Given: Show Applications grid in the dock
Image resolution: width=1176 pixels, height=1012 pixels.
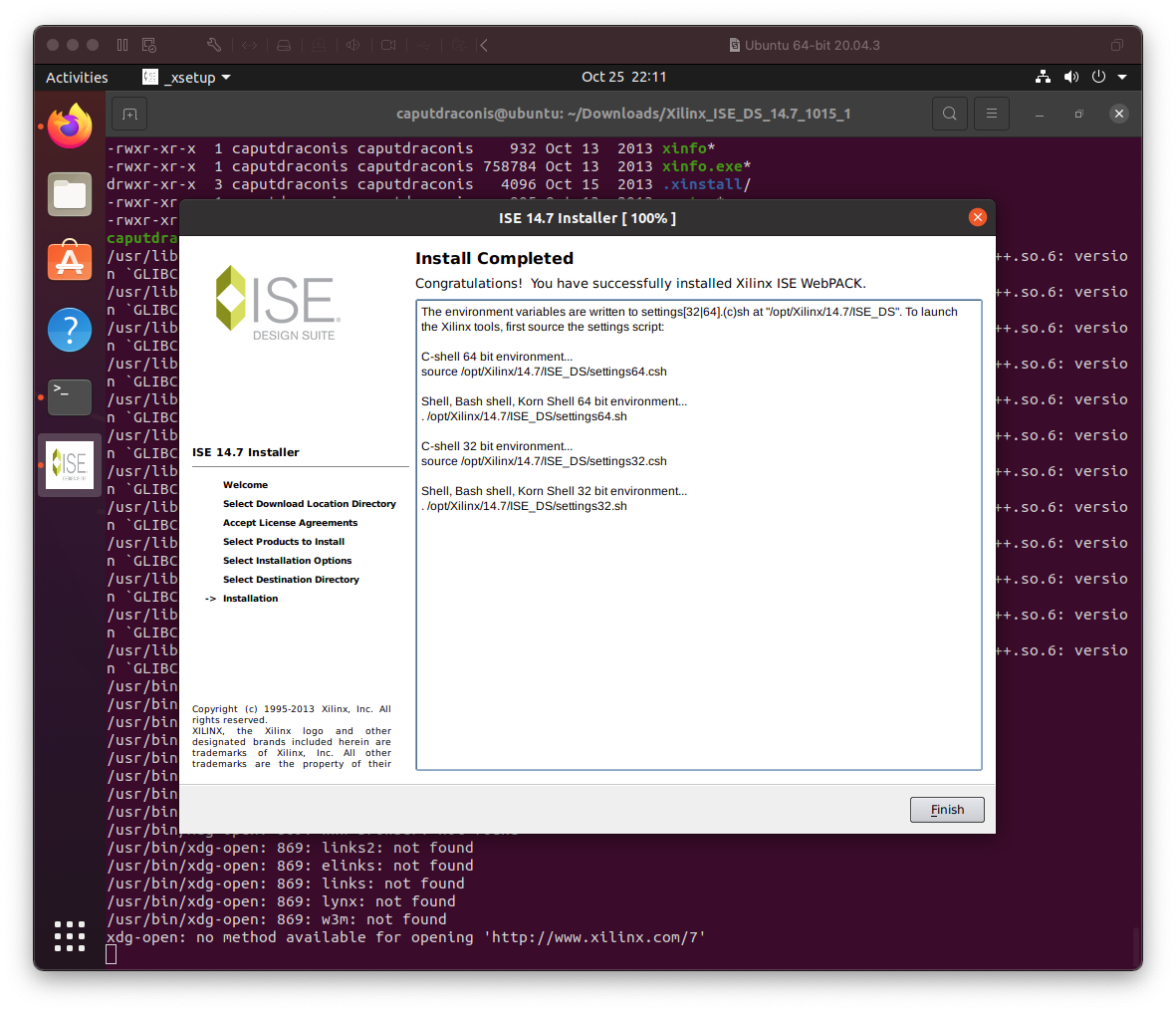Looking at the screenshot, I should tap(70, 936).
